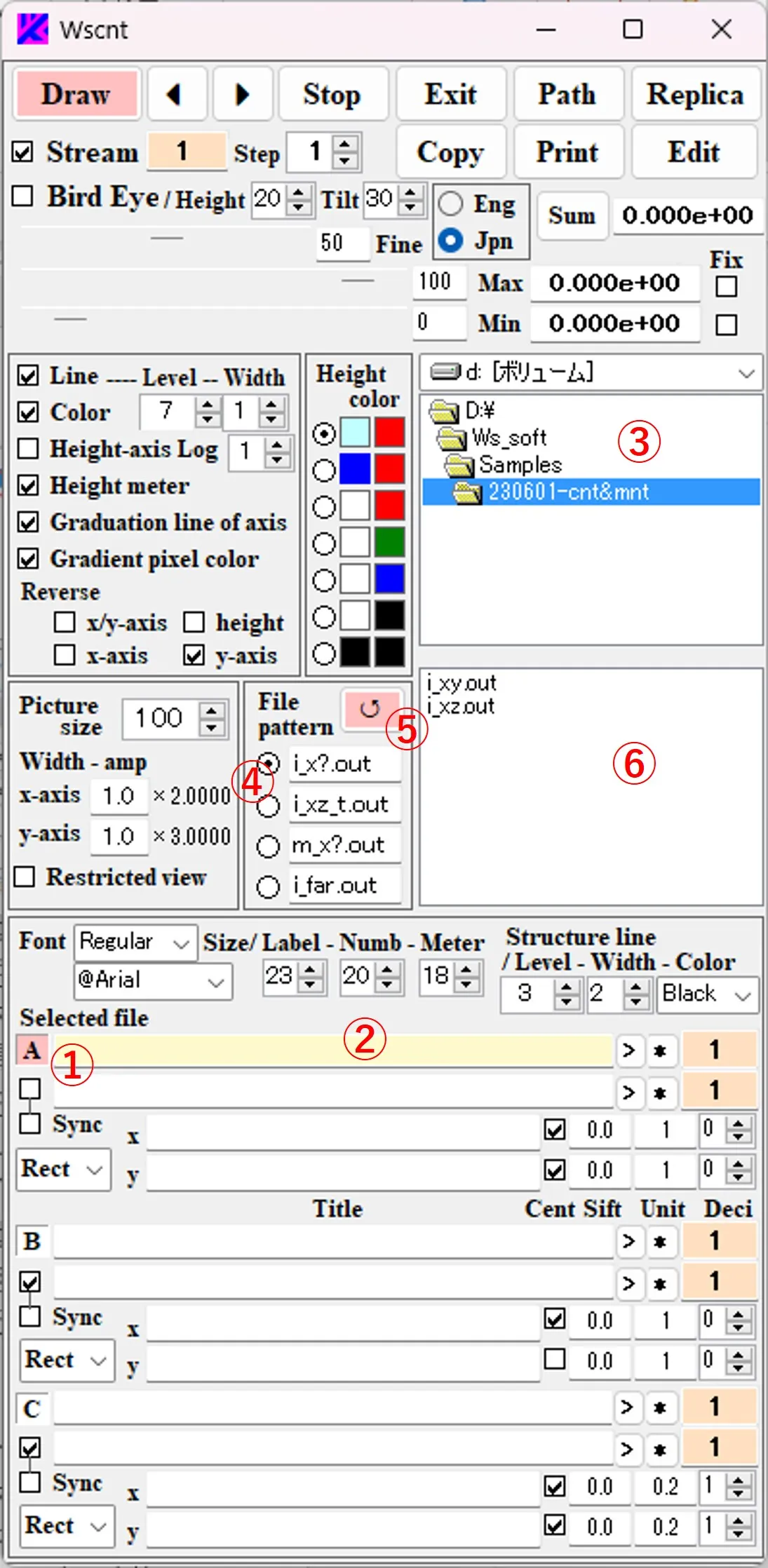Open the Structure line Black color dropdown
The height and width of the screenshot is (1568, 768).
point(707,994)
